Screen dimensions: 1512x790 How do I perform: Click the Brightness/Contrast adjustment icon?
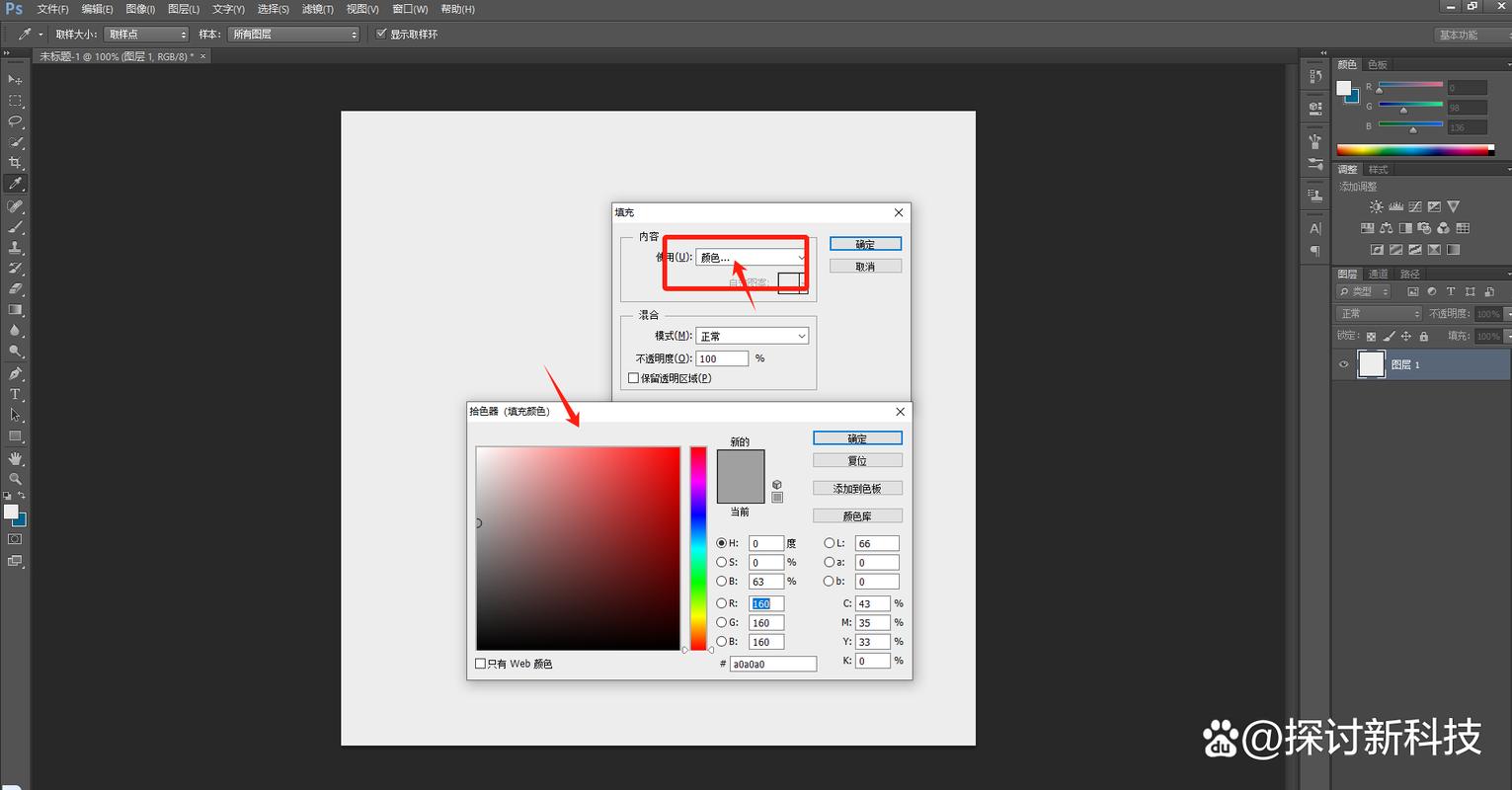1377,207
